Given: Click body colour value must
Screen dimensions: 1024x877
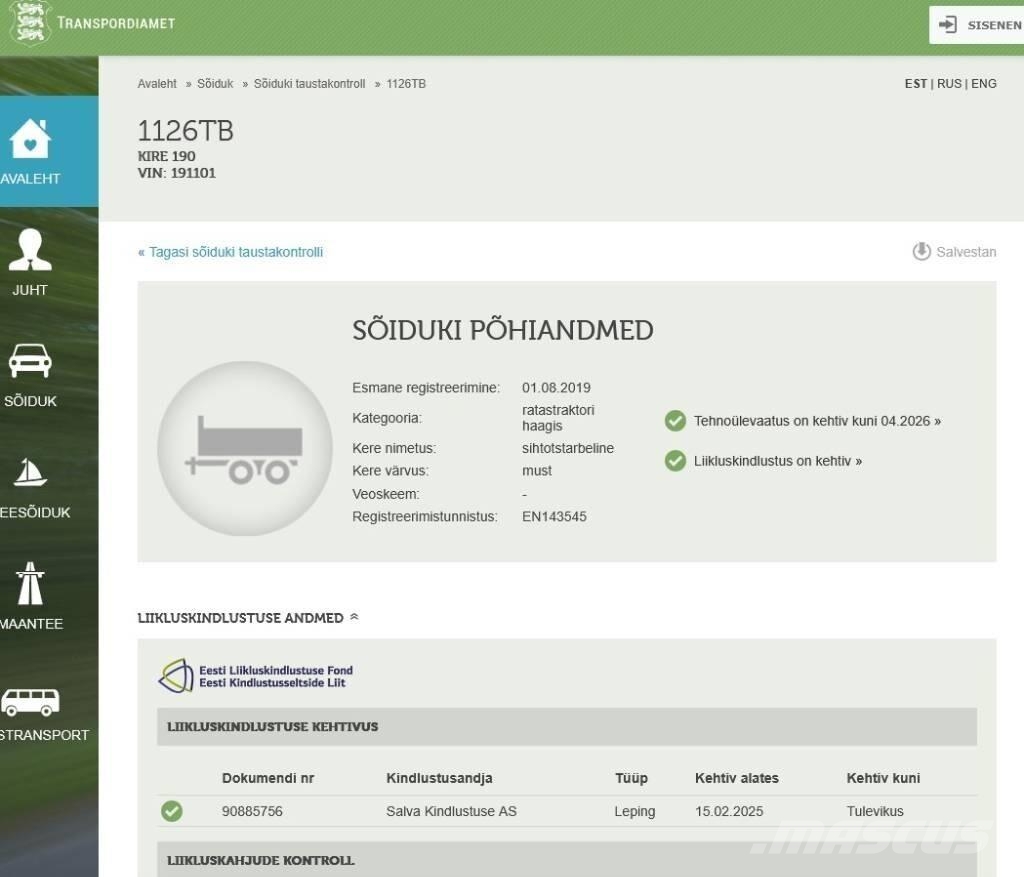Looking at the screenshot, I should pyautogui.click(x=537, y=471).
